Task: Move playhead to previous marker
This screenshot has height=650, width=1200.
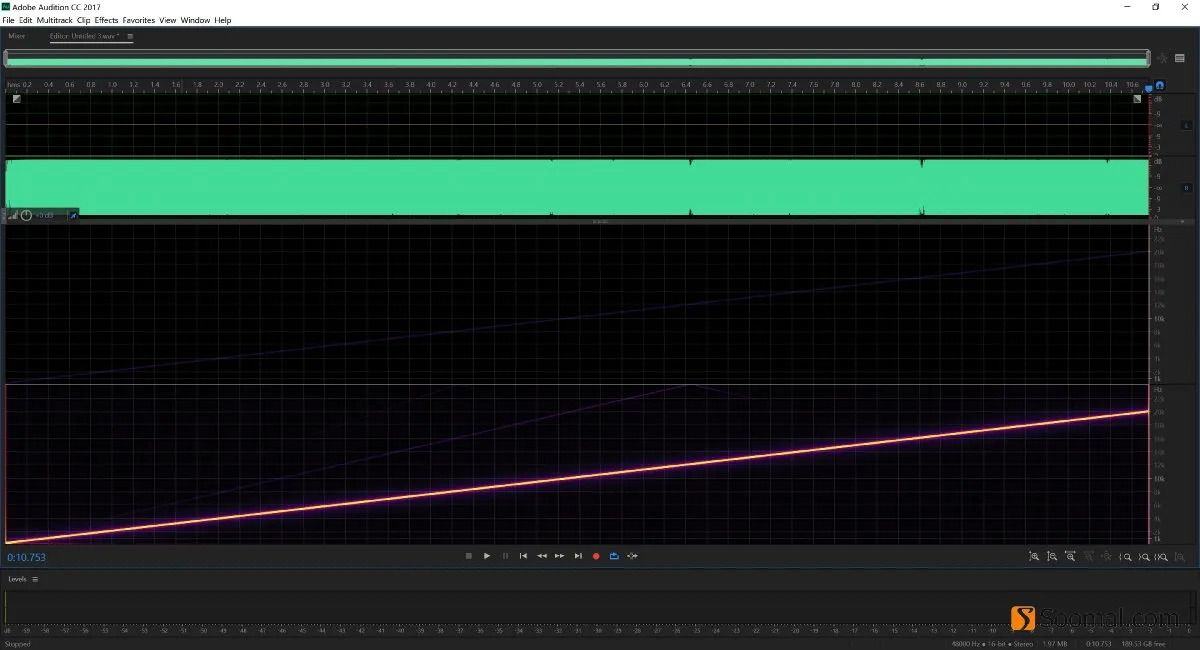Action: coord(523,556)
